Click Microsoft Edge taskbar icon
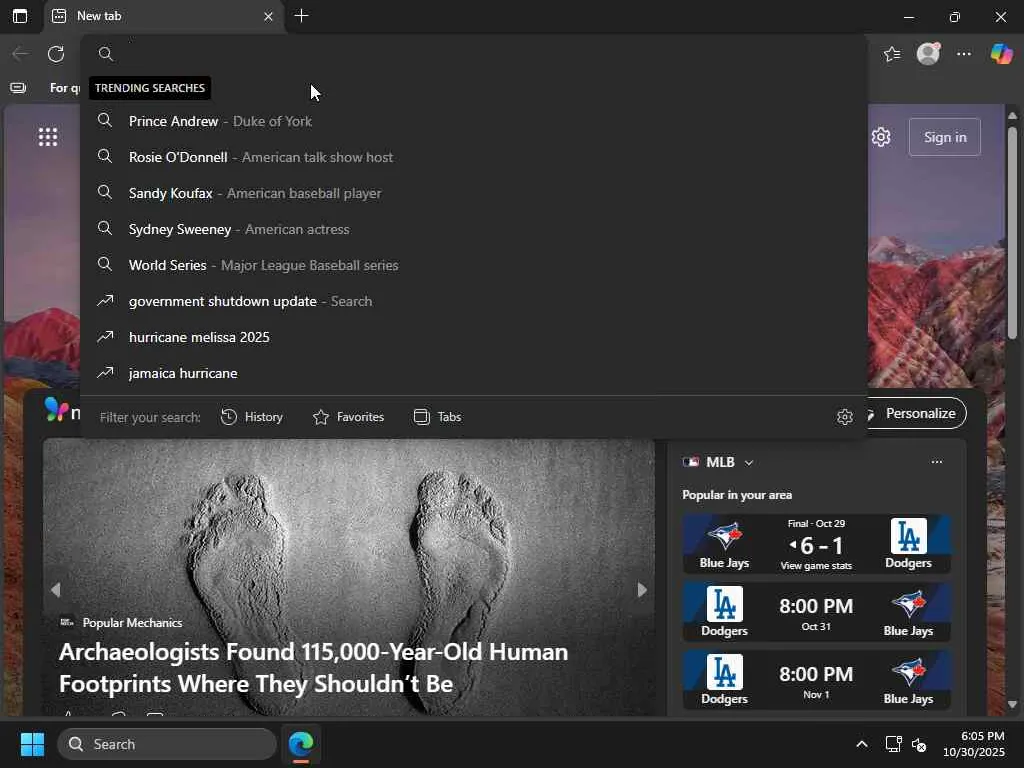The width and height of the screenshot is (1024, 768). tap(301, 744)
